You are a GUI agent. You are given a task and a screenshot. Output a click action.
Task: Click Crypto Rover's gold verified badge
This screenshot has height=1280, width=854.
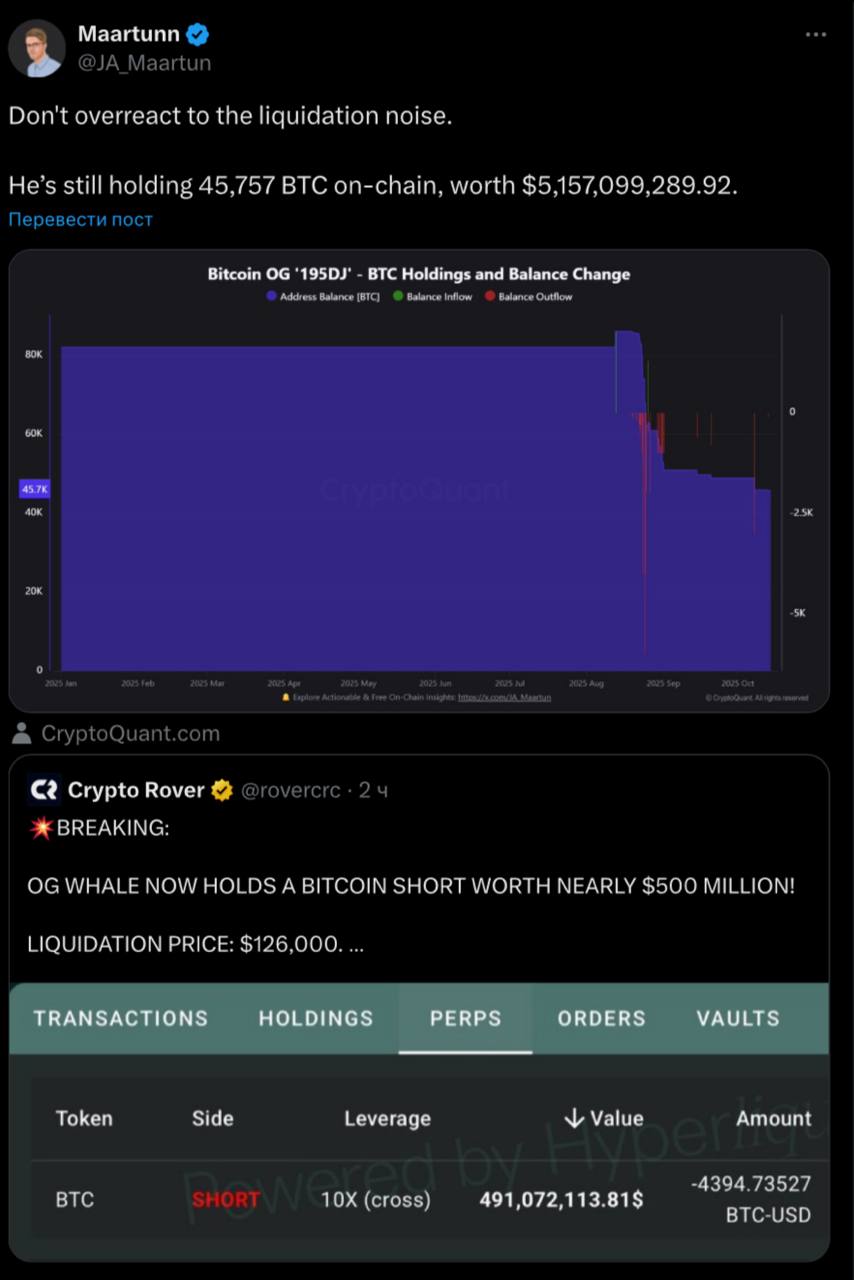click(x=222, y=790)
